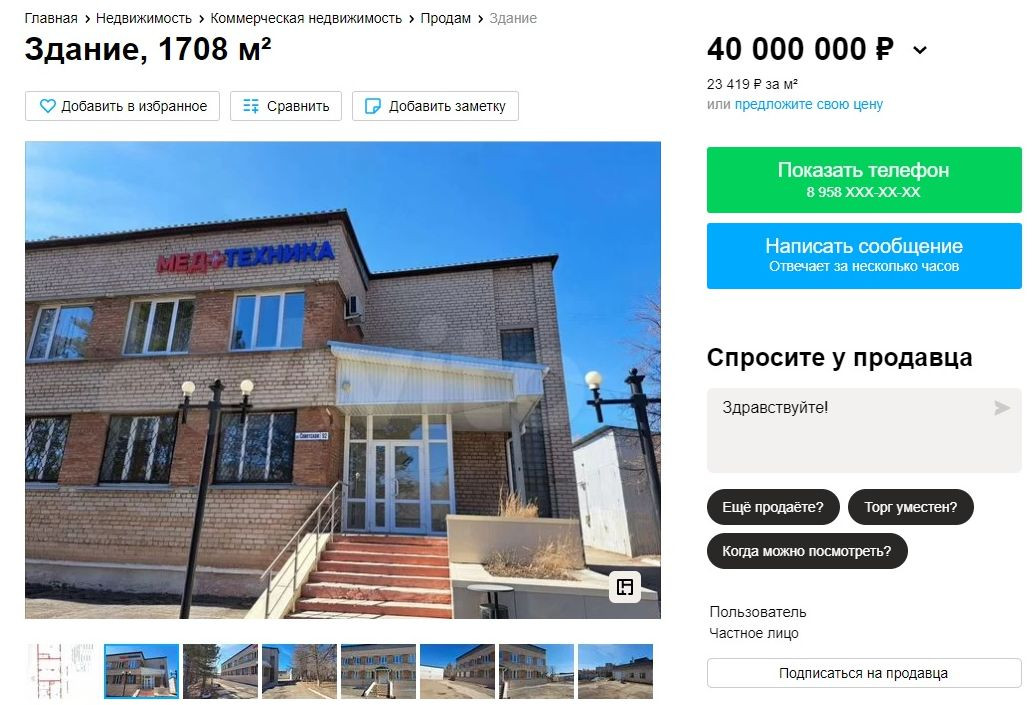
Task: Select Когда можно посмотреть? question
Action: 807,551
